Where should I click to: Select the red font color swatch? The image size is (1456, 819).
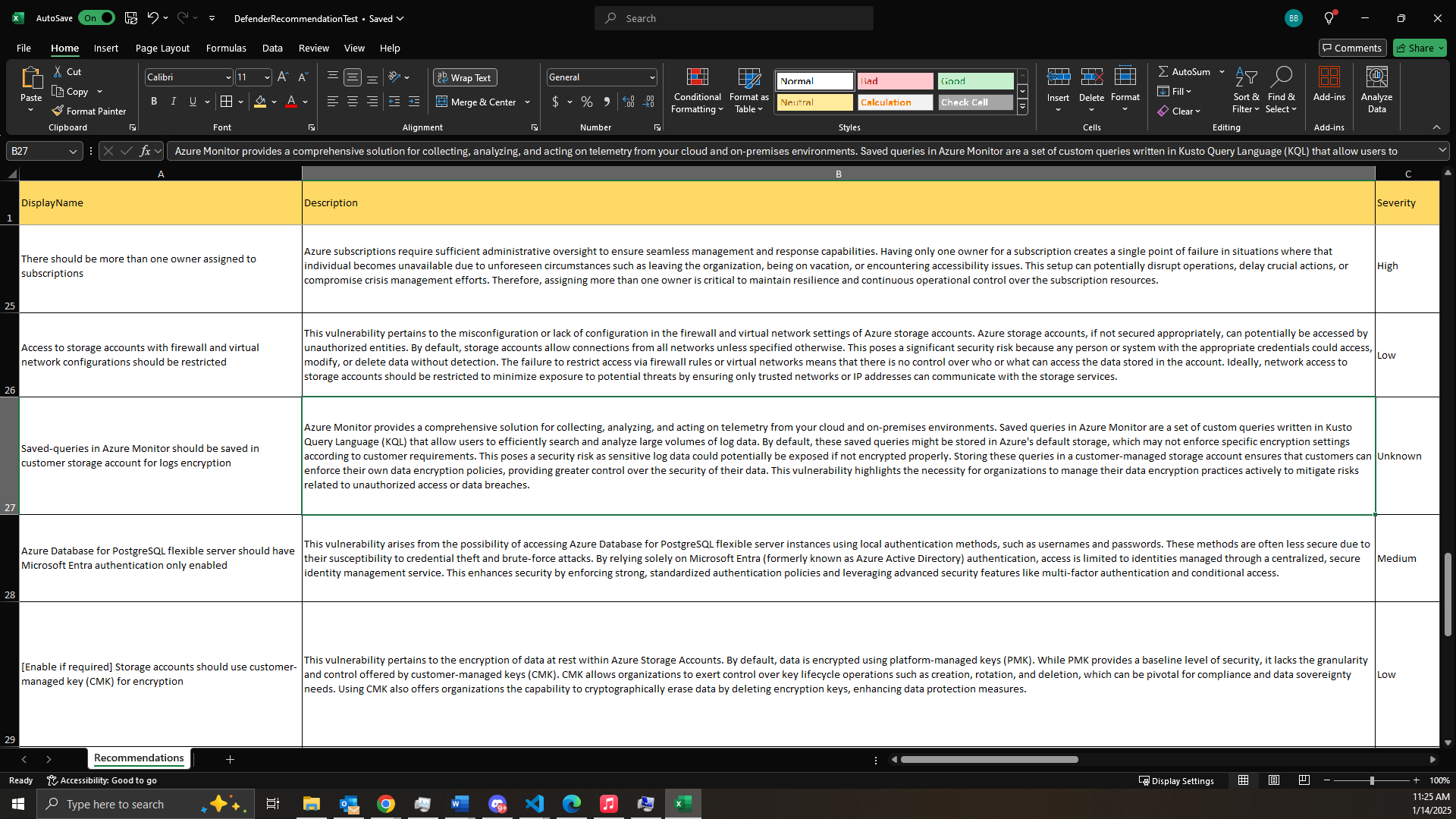pos(290,107)
